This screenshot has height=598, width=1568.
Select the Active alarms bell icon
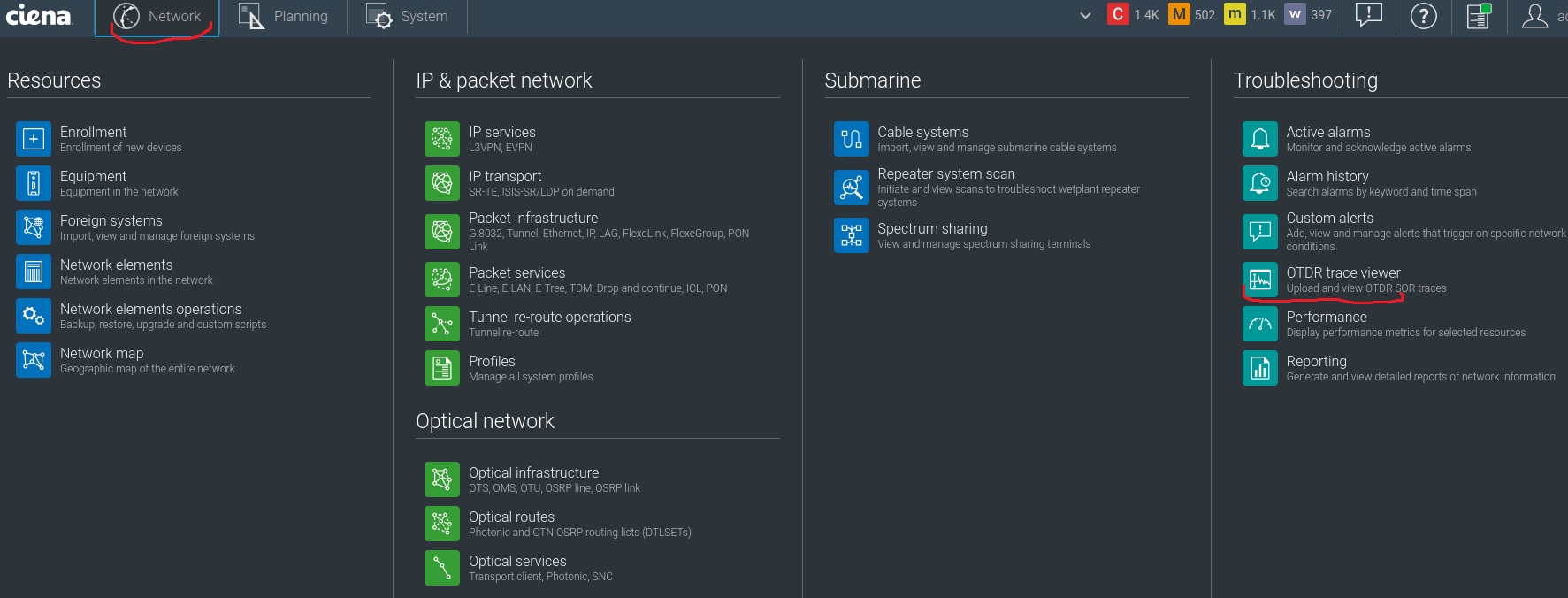click(1259, 139)
